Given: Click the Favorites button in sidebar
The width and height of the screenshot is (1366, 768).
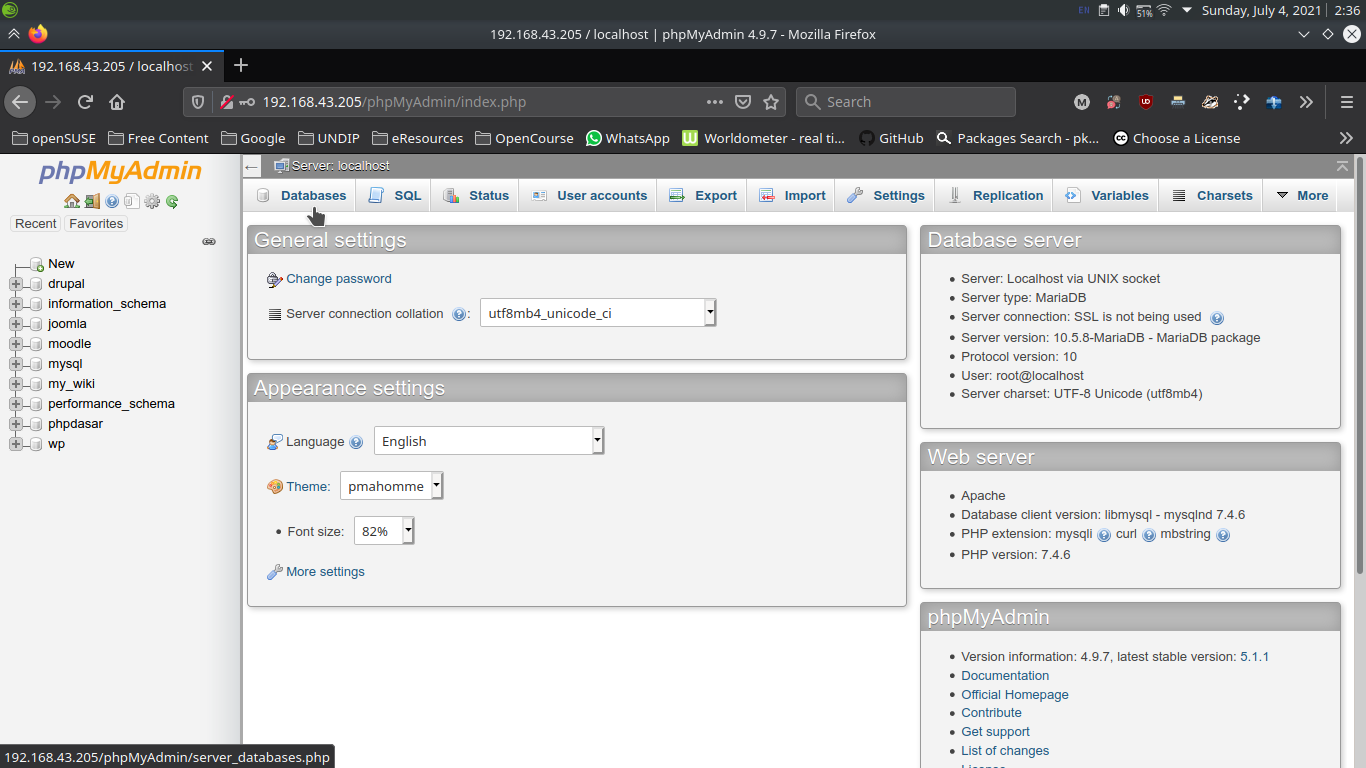Looking at the screenshot, I should pos(96,224).
